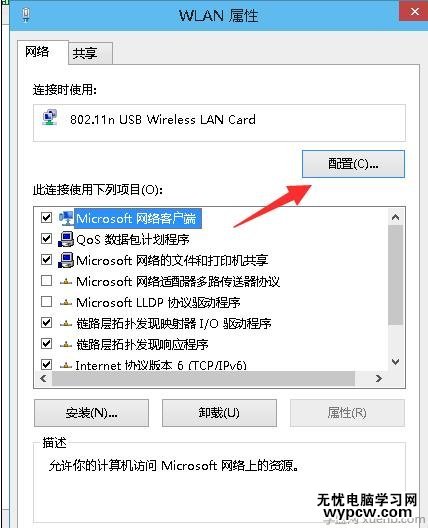
Task: Uncheck the Microsoft 网络客户端 checkbox
Action: 46,218
